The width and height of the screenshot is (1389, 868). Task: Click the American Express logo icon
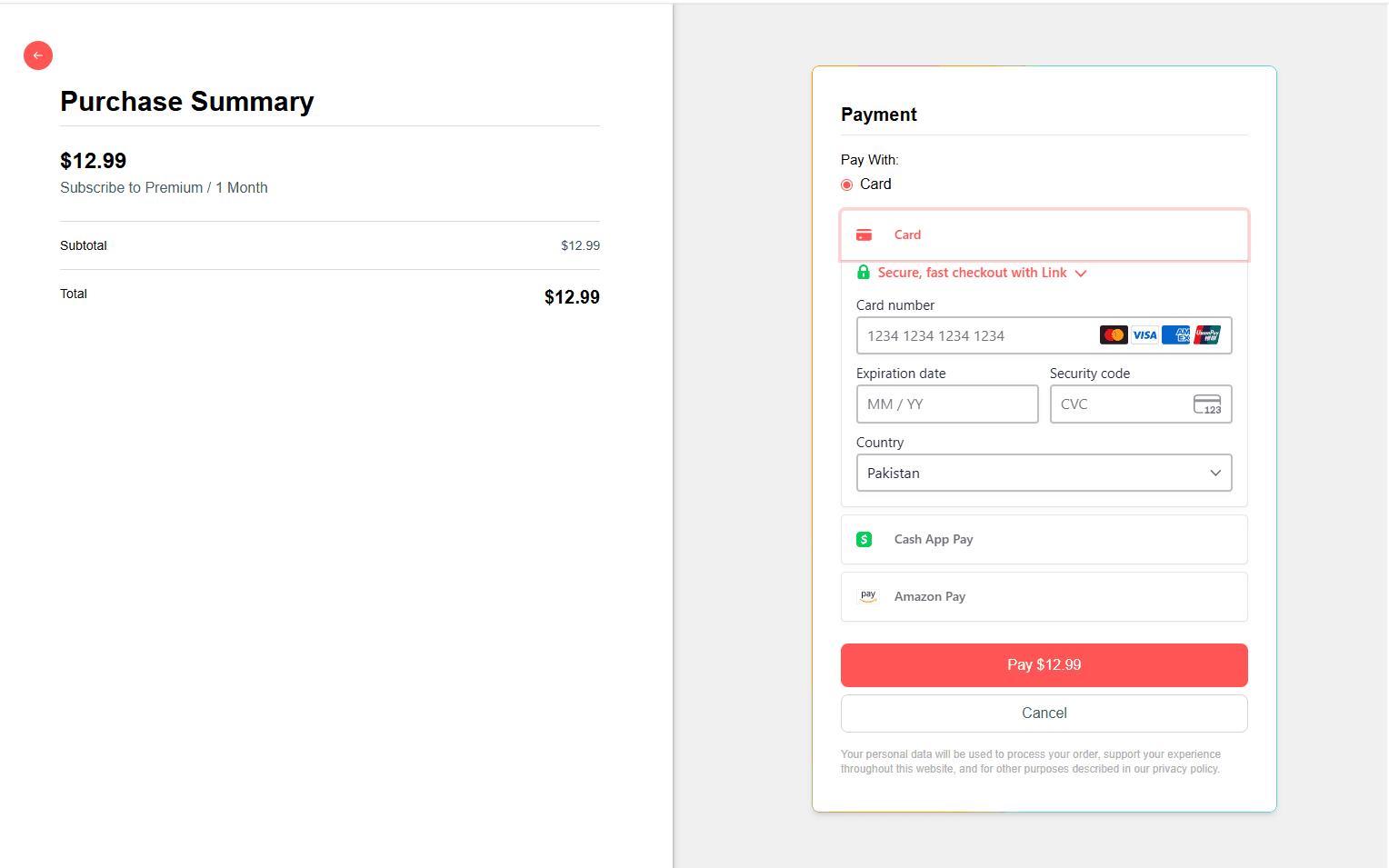point(1175,334)
